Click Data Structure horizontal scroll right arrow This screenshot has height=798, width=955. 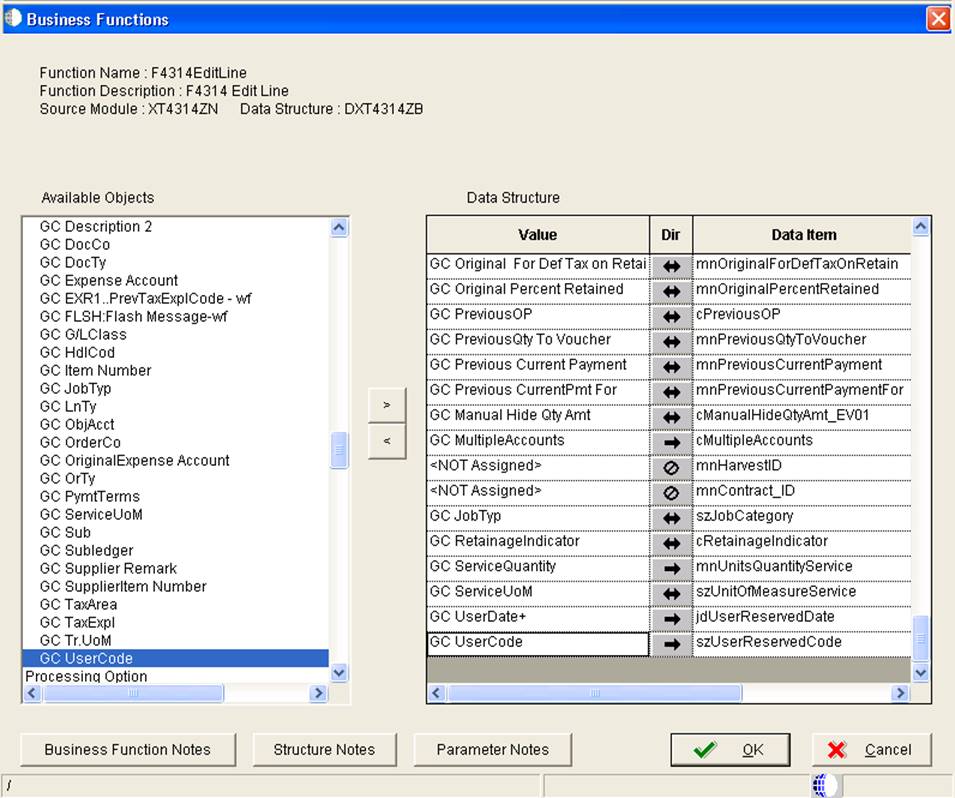coord(900,693)
